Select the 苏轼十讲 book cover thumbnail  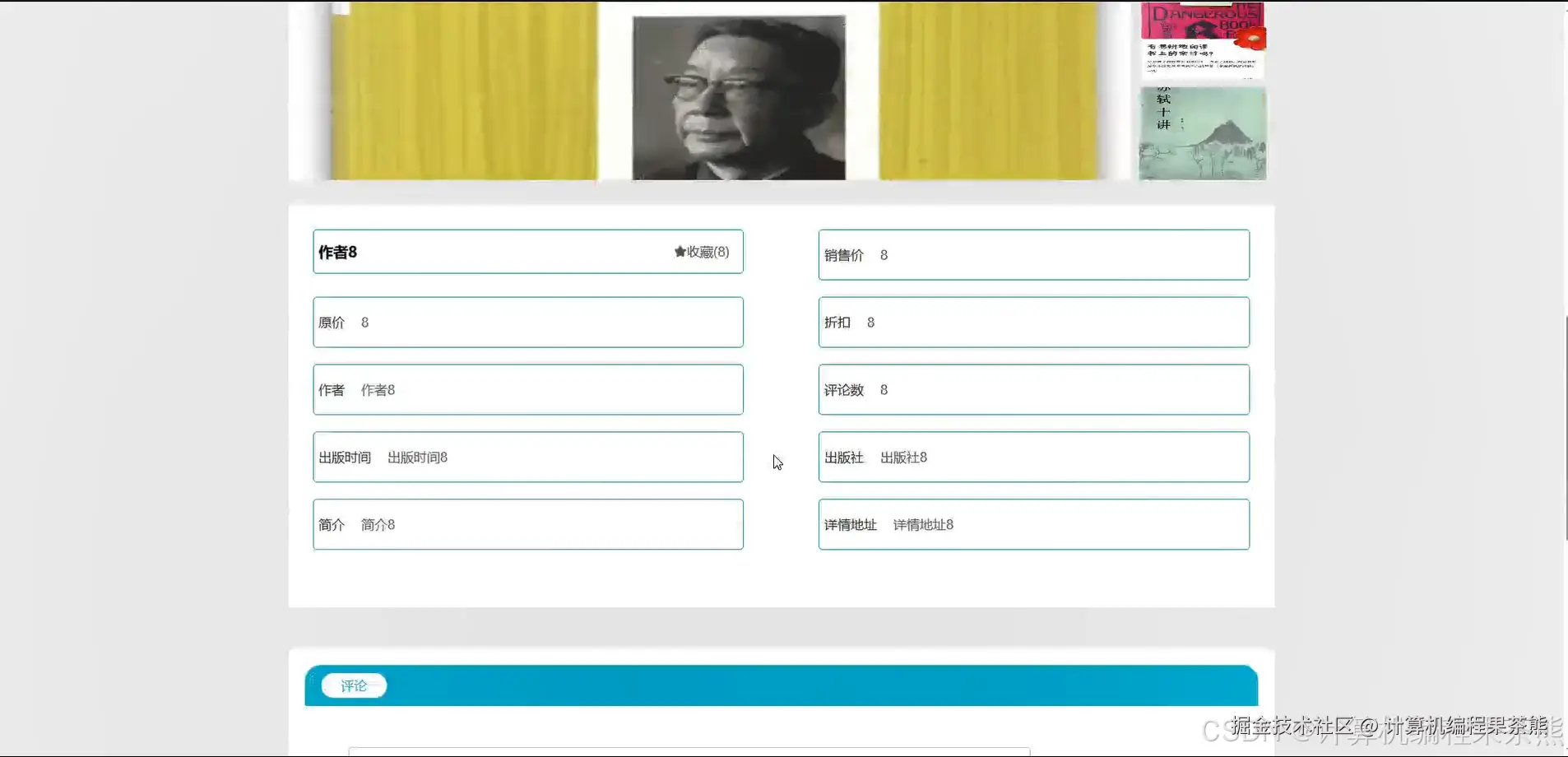coord(1203,133)
